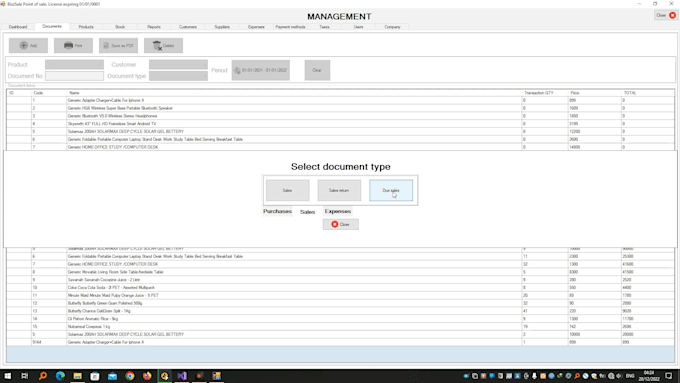Switch to the Dashboard tab
Image resolution: width=680 pixels, height=383 pixels.
(x=18, y=27)
